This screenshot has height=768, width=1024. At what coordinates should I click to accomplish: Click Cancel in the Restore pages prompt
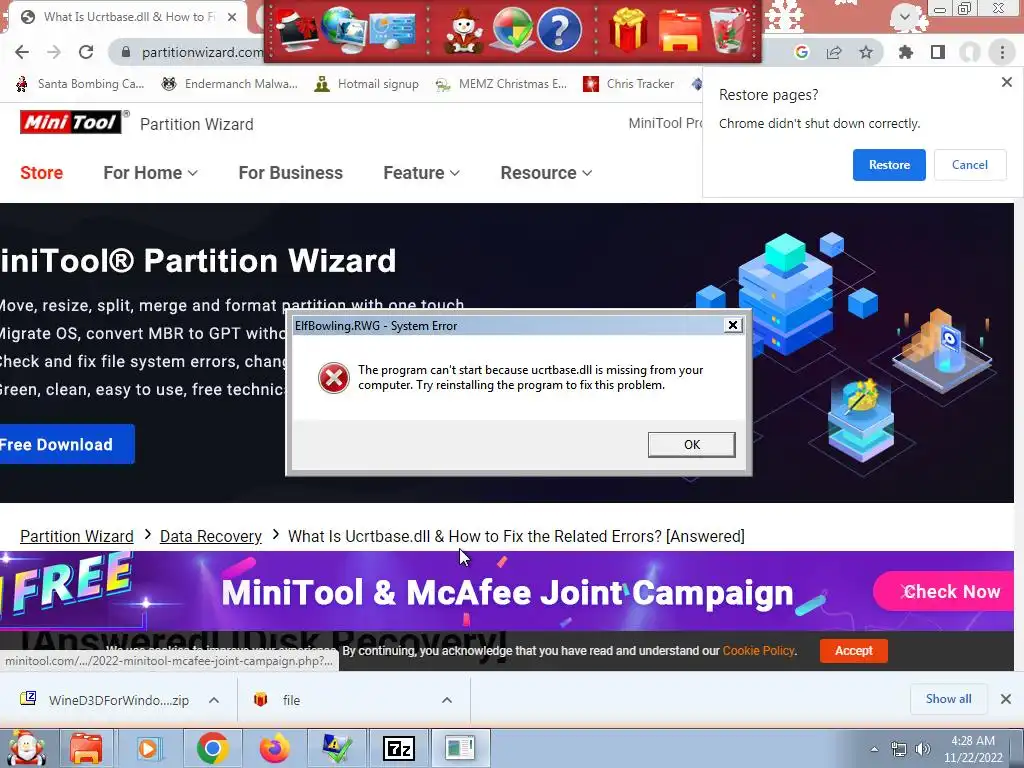tap(970, 165)
